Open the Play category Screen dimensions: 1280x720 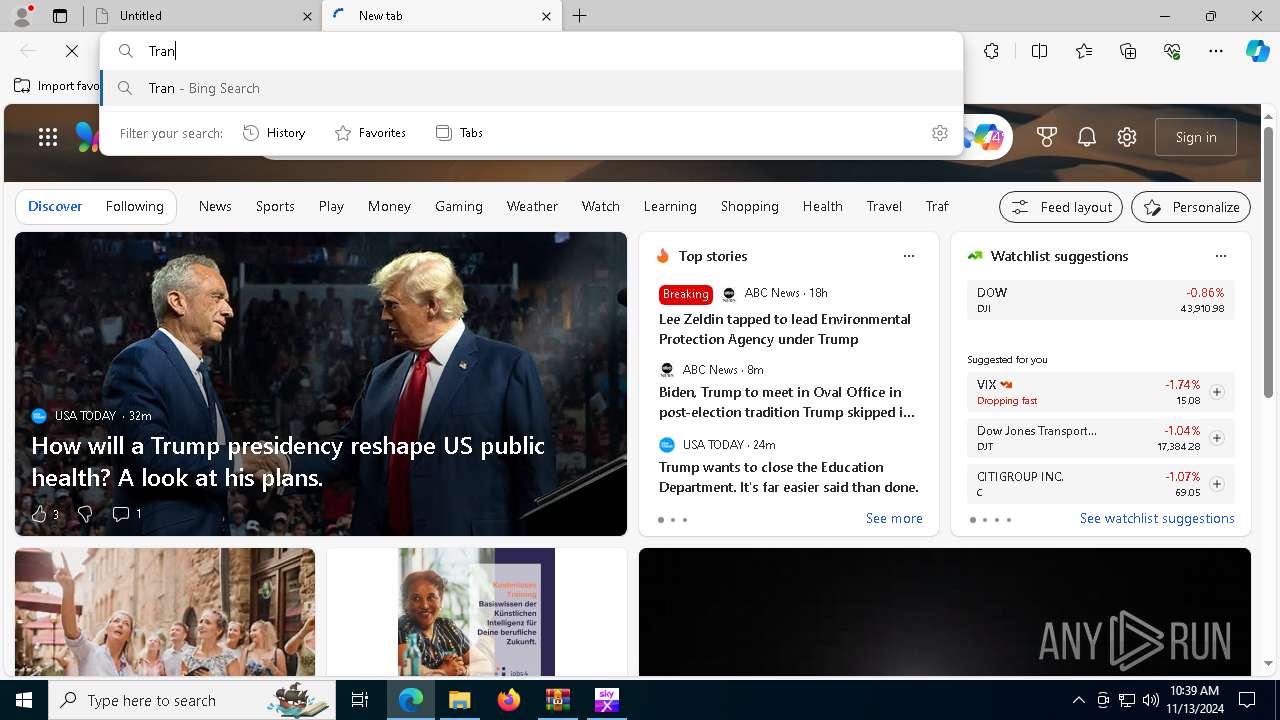click(331, 206)
